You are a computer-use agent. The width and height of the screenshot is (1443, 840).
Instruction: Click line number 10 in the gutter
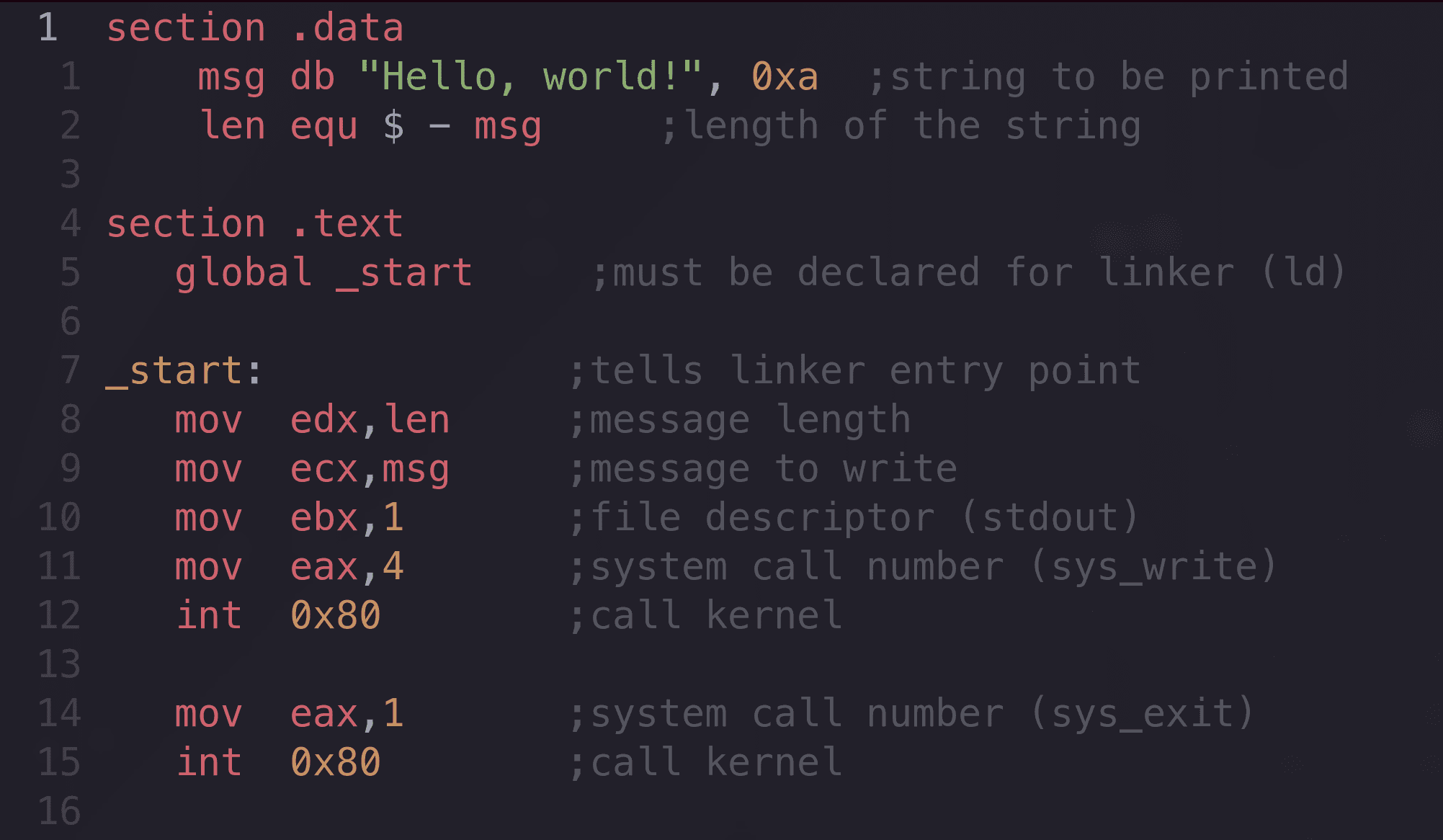[x=59, y=518]
